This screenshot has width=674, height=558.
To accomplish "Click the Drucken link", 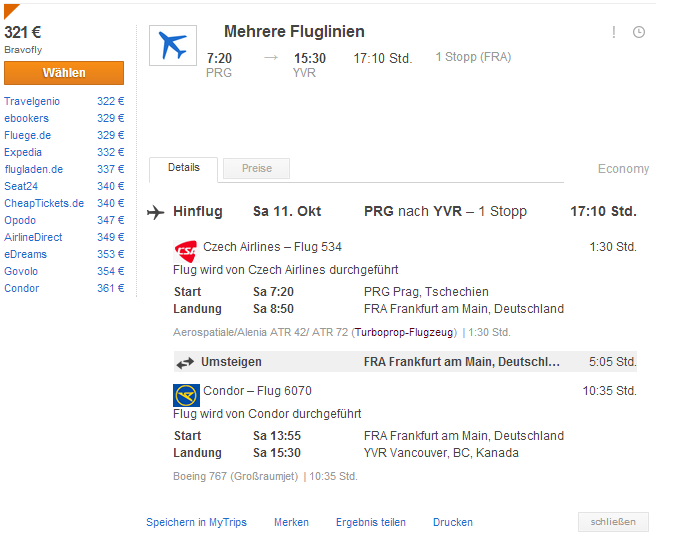I will pyautogui.click(x=453, y=522).
